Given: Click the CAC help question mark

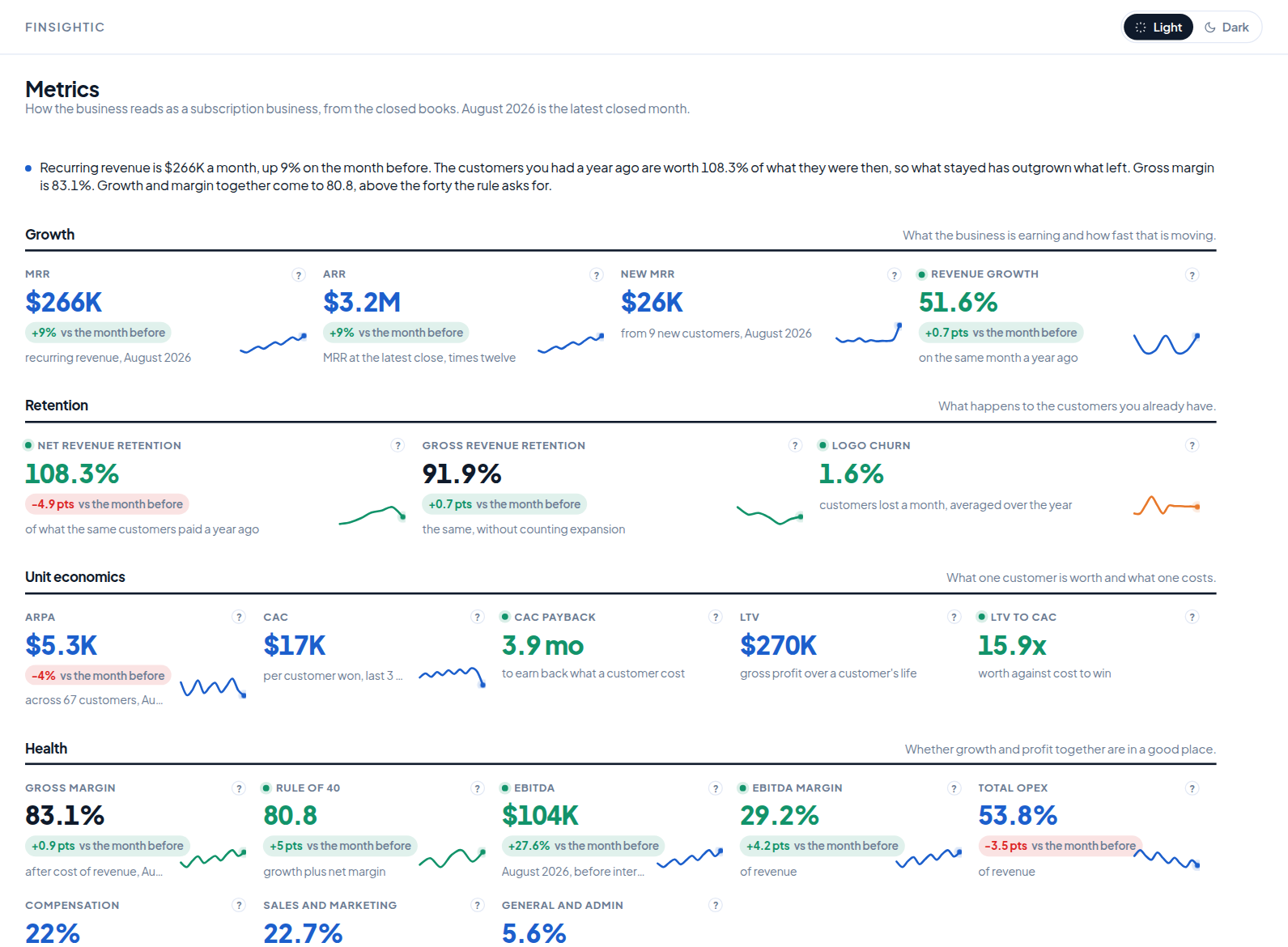Looking at the screenshot, I should point(478,617).
